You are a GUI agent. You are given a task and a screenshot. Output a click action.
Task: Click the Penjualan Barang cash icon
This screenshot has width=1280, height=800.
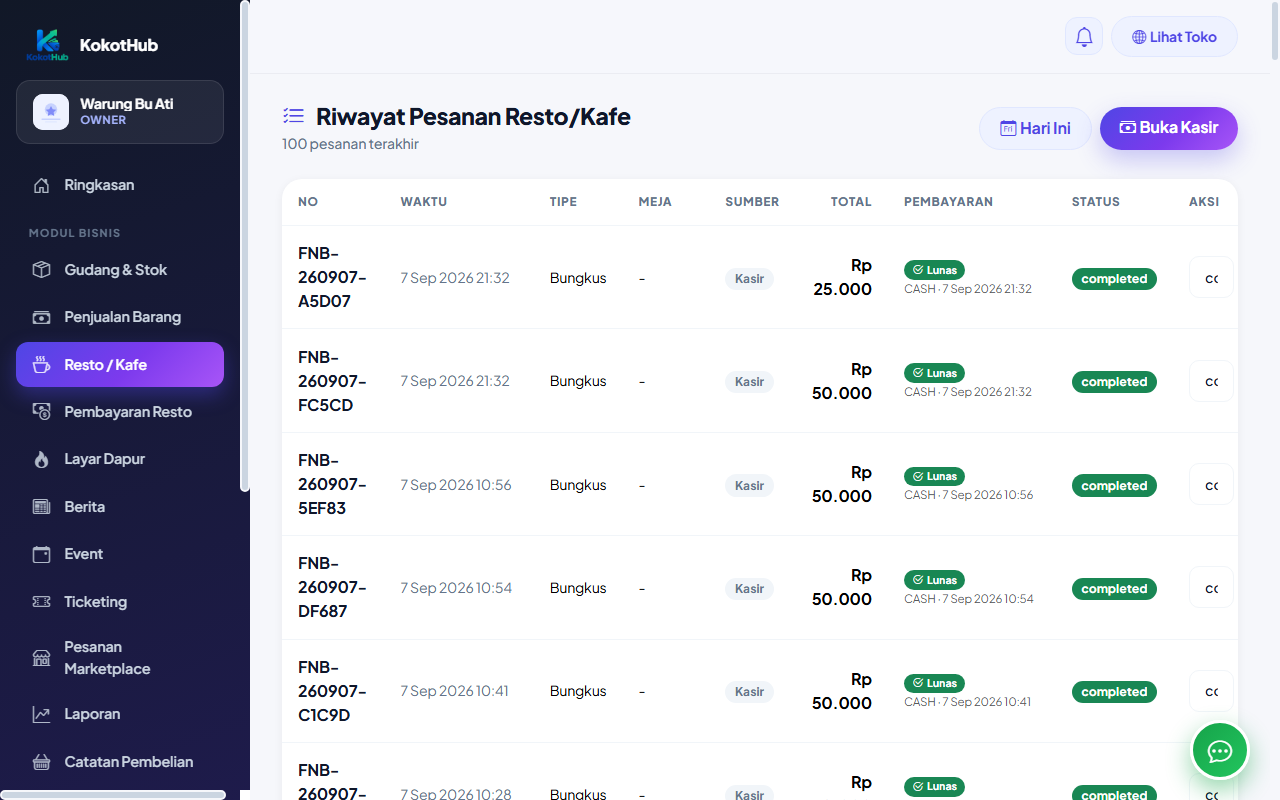pyautogui.click(x=41, y=317)
